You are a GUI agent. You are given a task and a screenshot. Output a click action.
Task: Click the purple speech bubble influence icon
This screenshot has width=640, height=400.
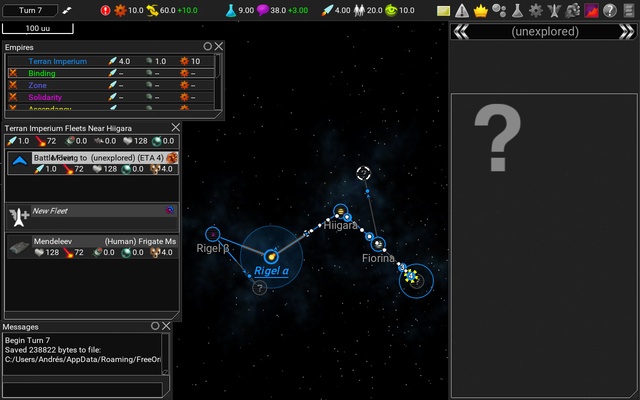click(262, 10)
